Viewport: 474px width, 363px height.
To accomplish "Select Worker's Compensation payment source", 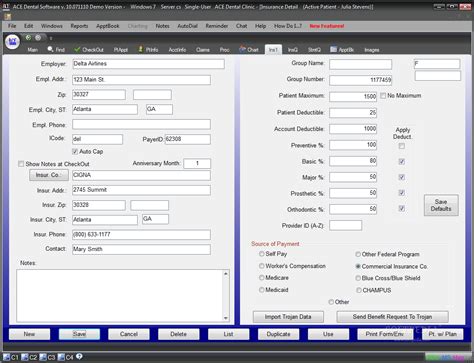I will 262,266.
